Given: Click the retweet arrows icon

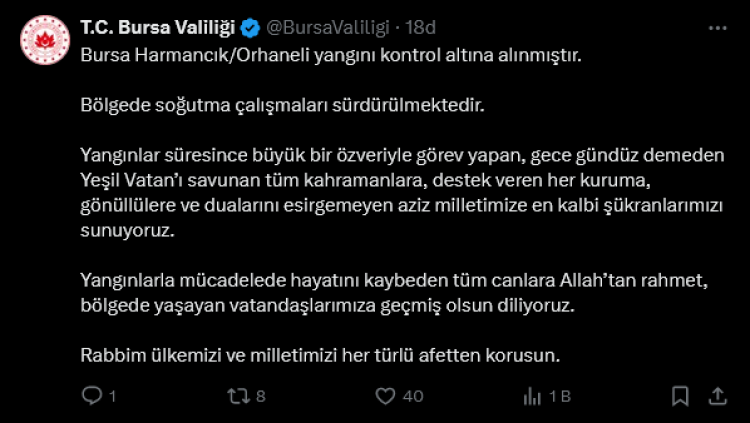Looking at the screenshot, I should pyautogui.click(x=237, y=397).
